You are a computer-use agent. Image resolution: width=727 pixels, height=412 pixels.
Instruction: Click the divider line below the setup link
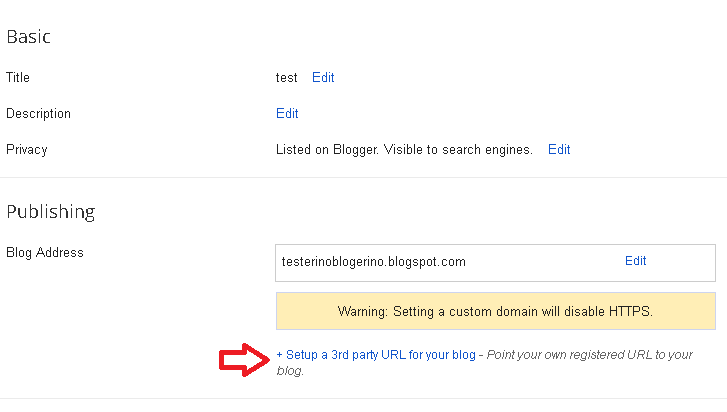363,398
